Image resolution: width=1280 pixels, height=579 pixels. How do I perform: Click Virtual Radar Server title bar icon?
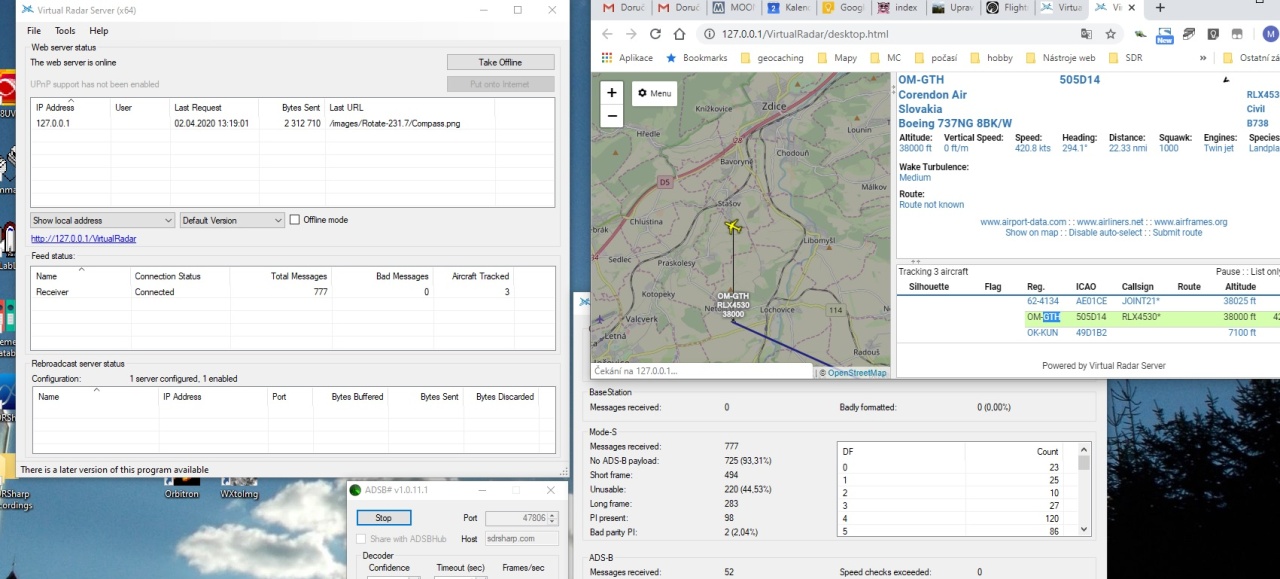pos(26,10)
